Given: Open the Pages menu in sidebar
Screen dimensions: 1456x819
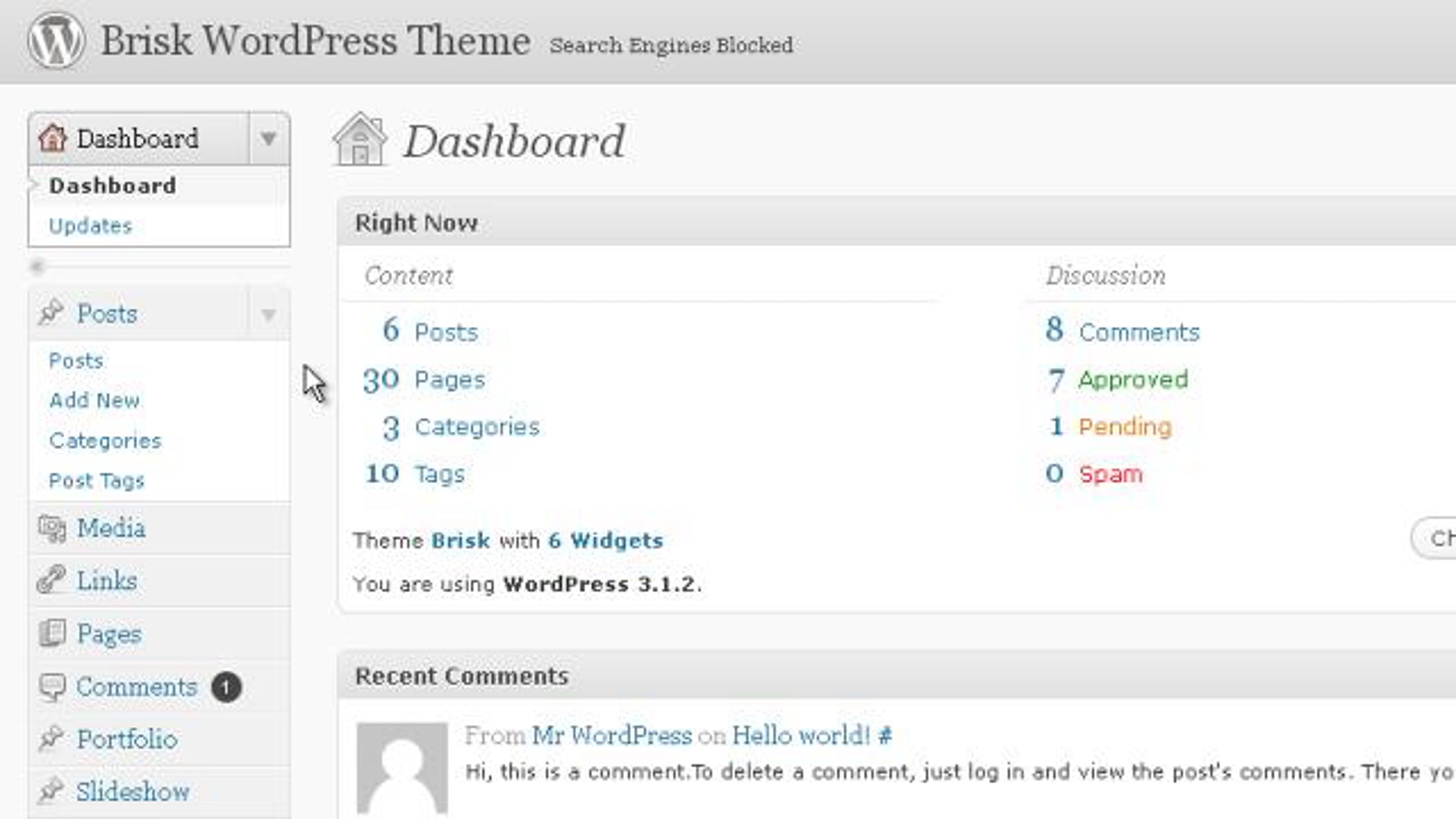Looking at the screenshot, I should click(109, 635).
